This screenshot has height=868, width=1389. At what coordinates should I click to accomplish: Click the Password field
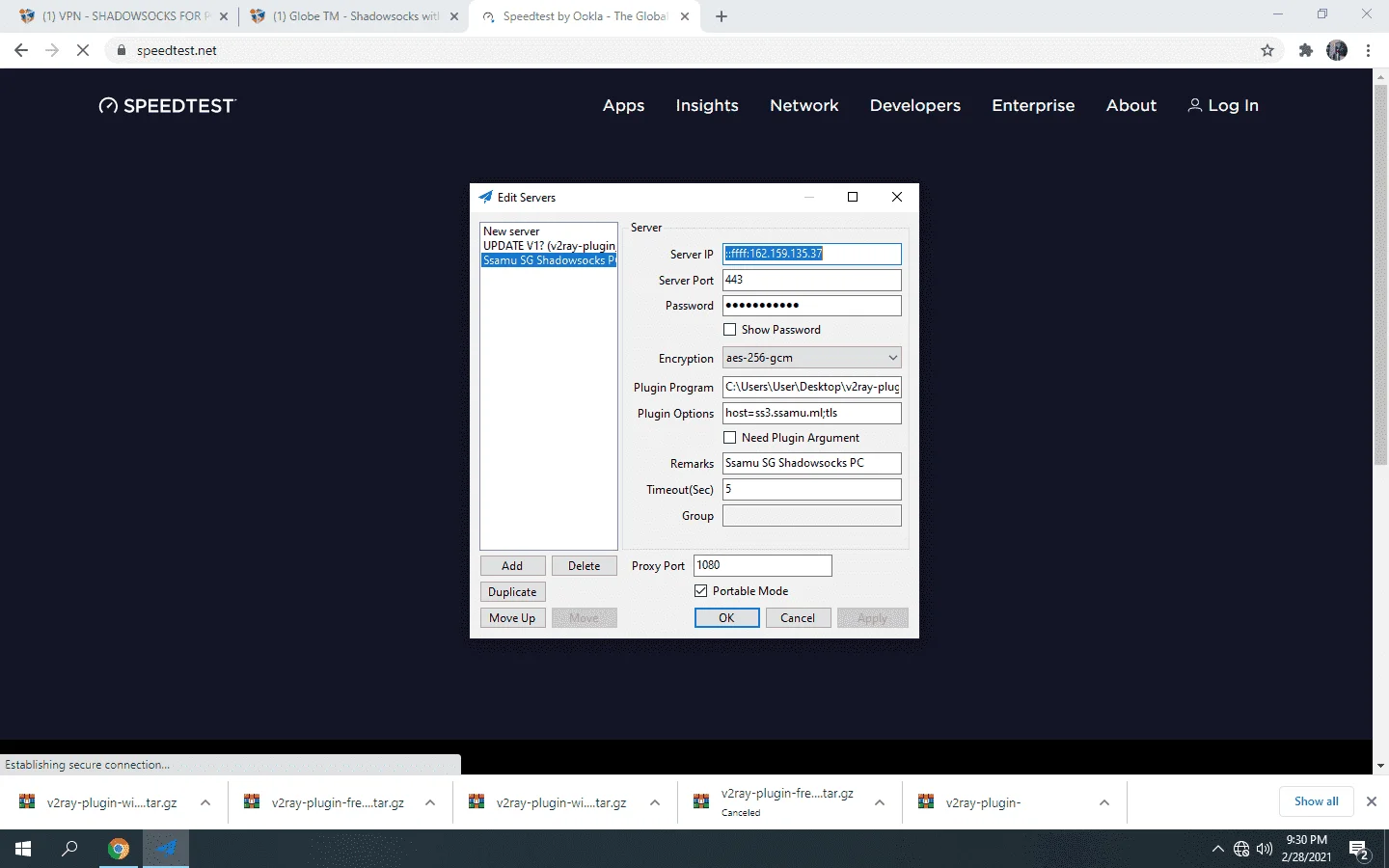coord(812,306)
